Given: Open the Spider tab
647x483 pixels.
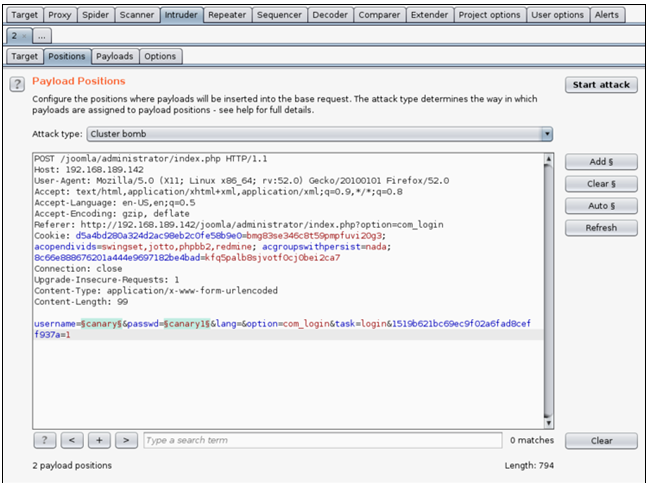Looking at the screenshot, I should 95,15.
